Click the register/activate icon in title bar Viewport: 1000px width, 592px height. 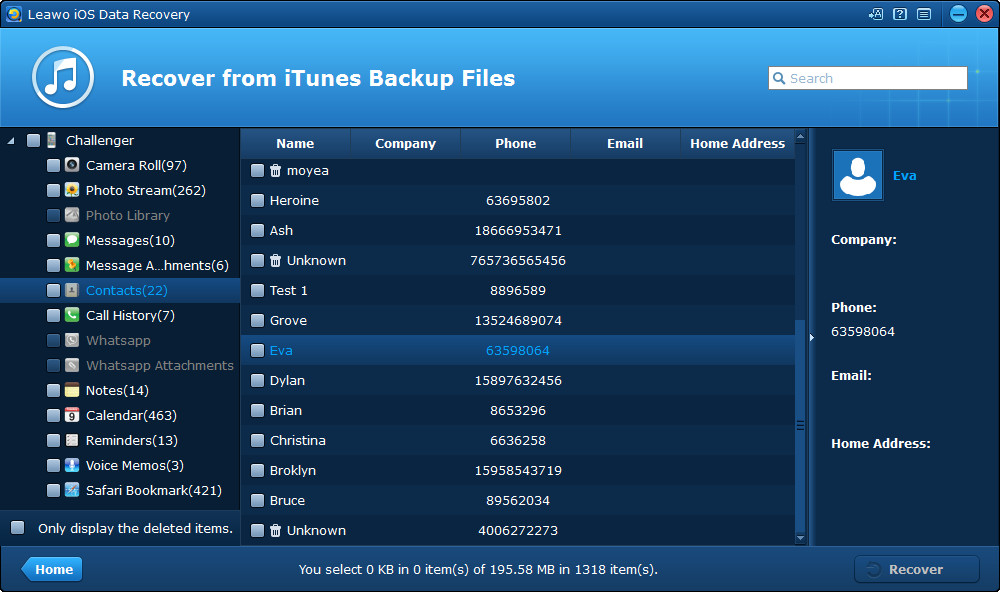(876, 14)
